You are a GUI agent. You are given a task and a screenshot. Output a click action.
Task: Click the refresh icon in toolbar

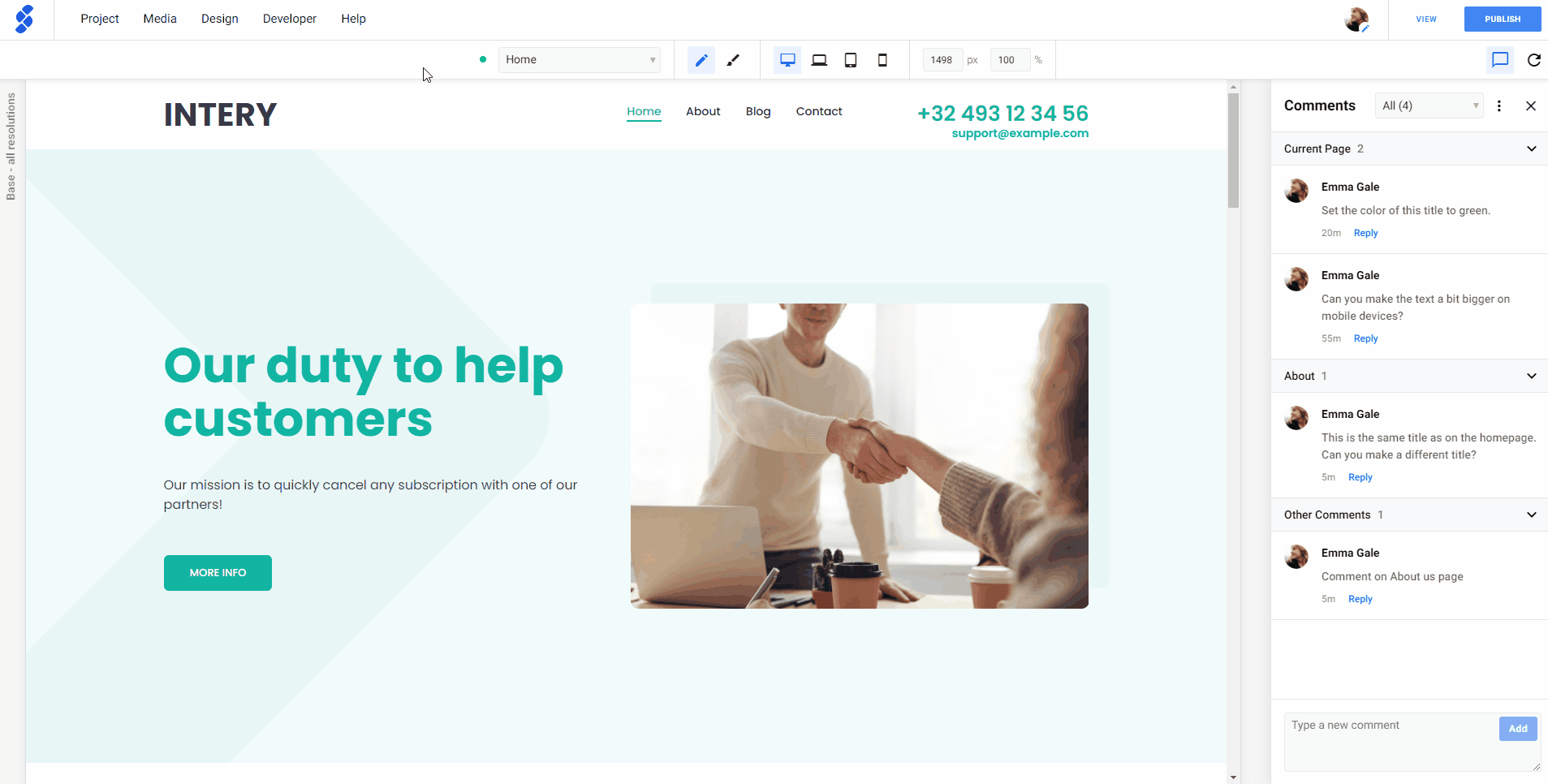[1534, 60]
